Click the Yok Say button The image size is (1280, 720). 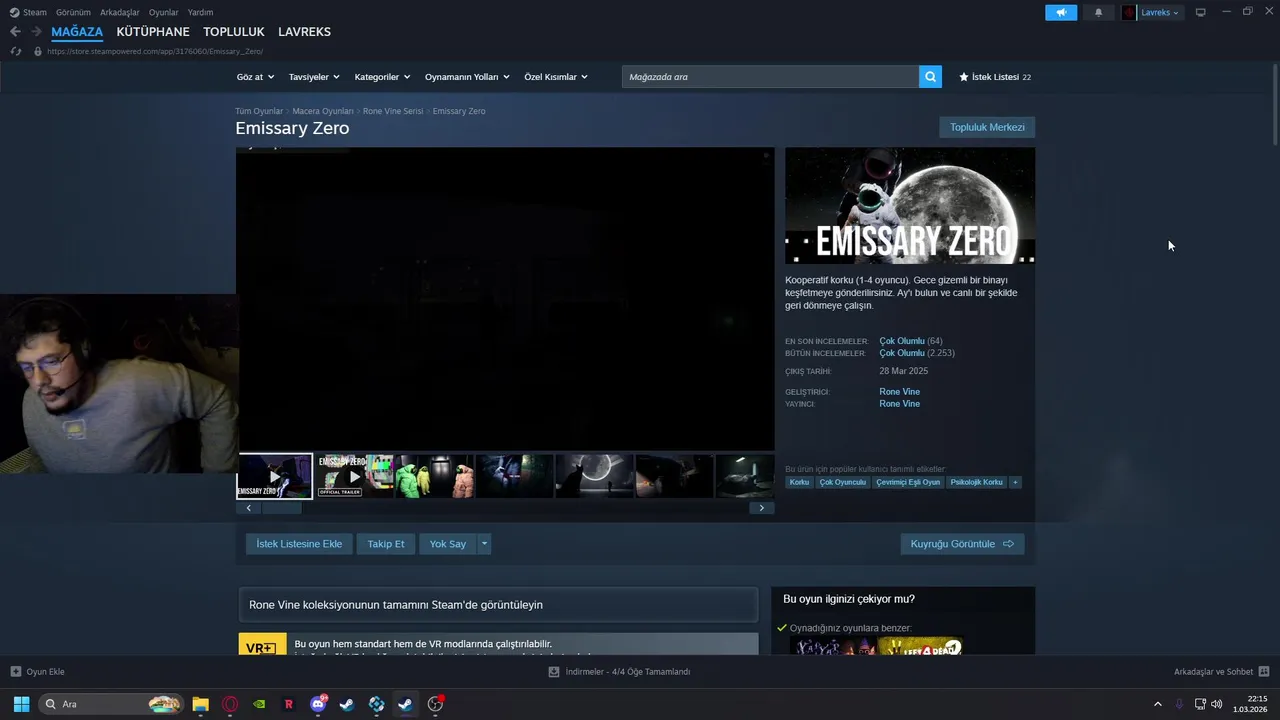(448, 544)
